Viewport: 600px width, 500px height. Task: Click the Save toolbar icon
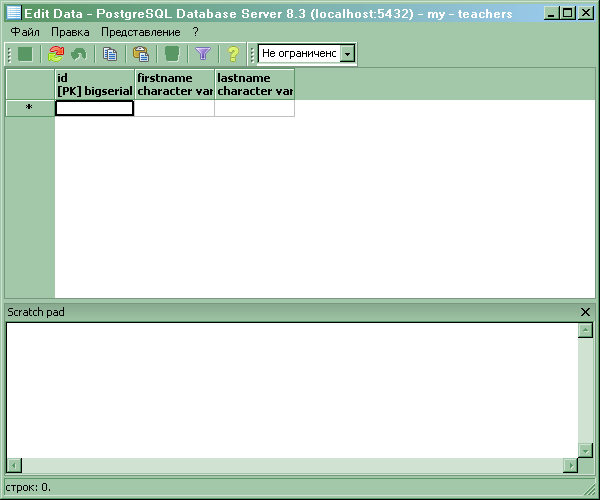[25, 54]
